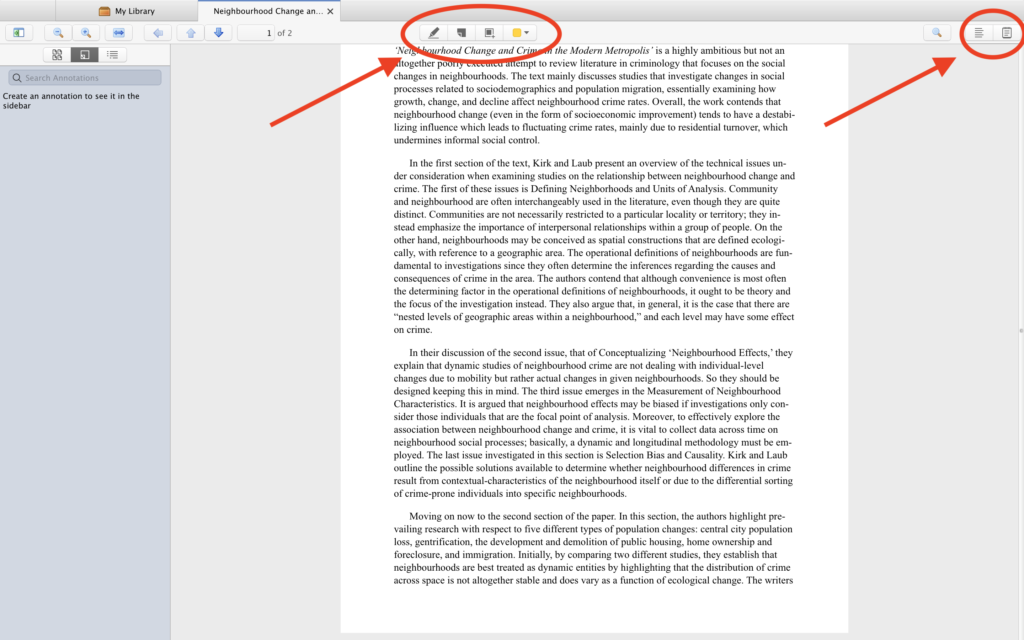
Task: Go back with the left arrow
Action: pos(158,33)
